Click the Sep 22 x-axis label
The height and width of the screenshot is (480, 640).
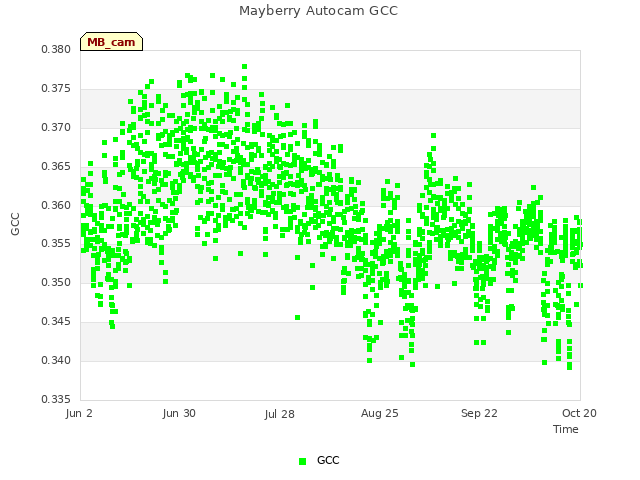click(x=479, y=413)
